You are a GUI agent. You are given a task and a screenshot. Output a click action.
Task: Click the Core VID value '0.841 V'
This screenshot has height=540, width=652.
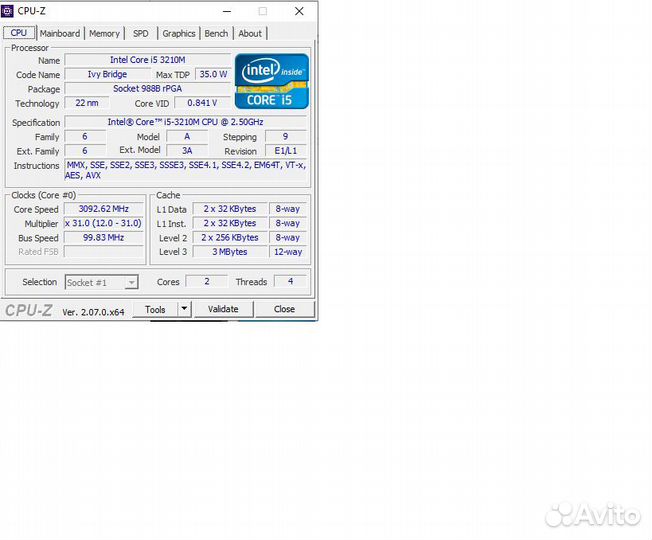pos(202,103)
